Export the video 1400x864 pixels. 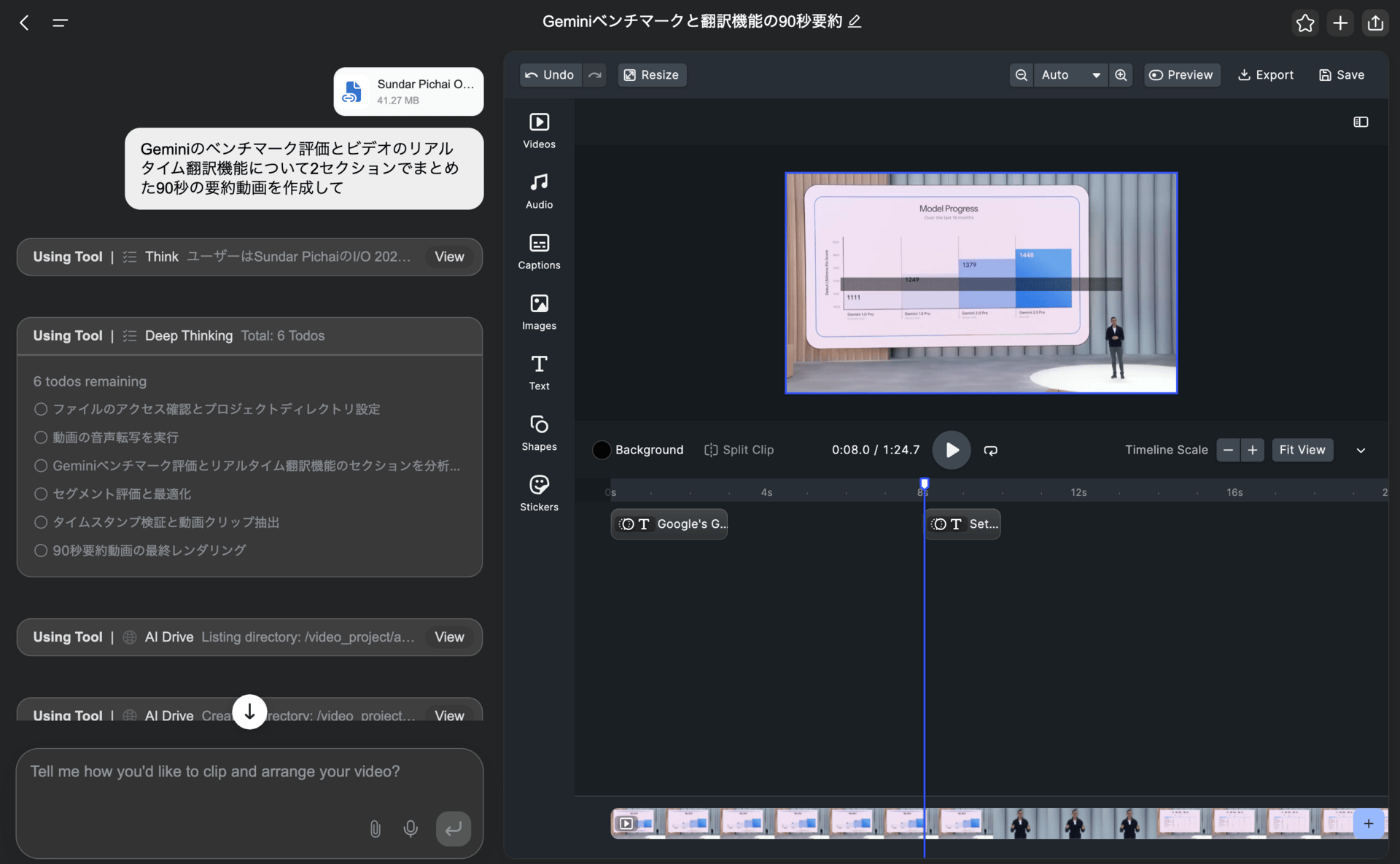click(x=1266, y=74)
